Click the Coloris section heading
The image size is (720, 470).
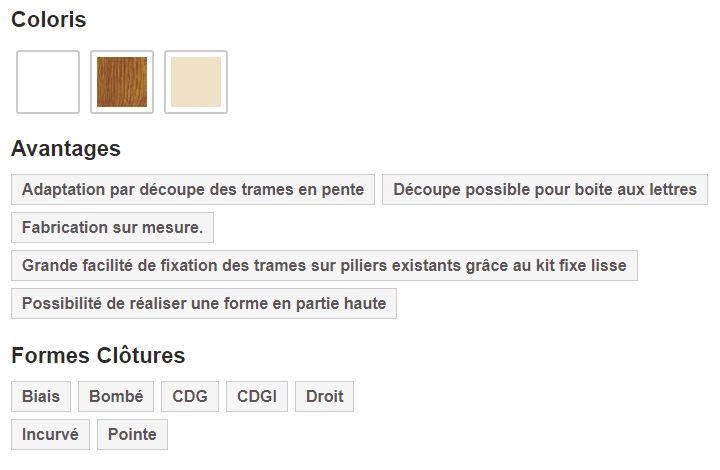pyautogui.click(x=48, y=20)
